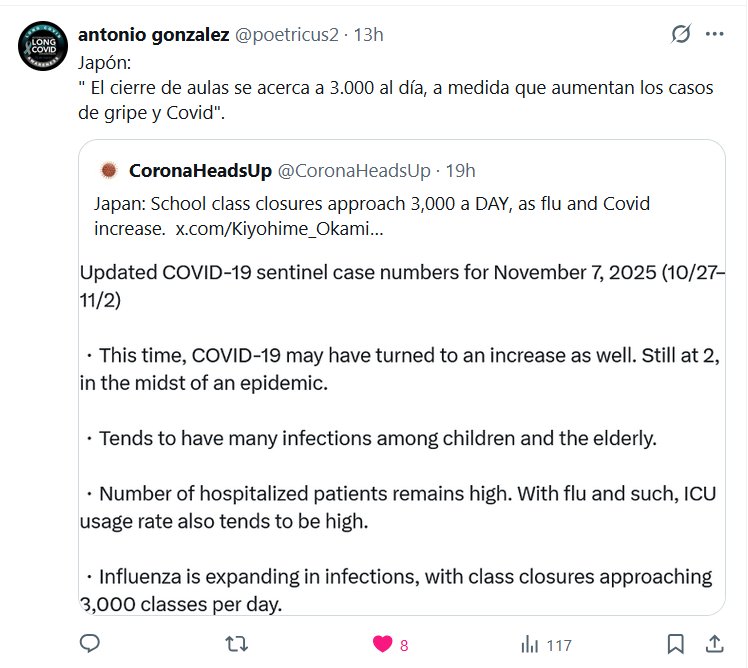Bookmark this post
Image resolution: width=748 pixels, height=668 pixels.
coord(676,643)
